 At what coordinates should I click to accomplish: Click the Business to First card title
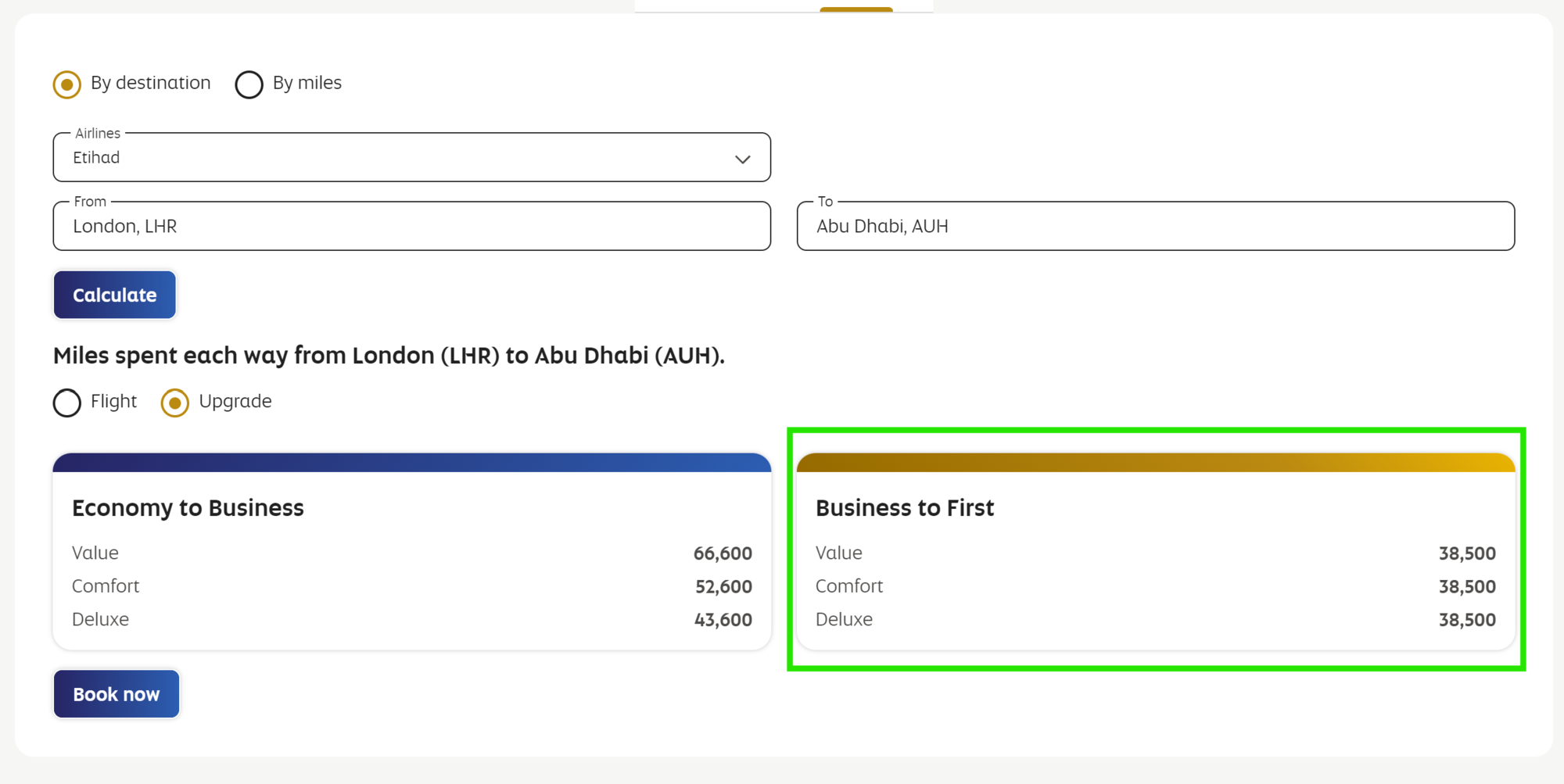905,508
